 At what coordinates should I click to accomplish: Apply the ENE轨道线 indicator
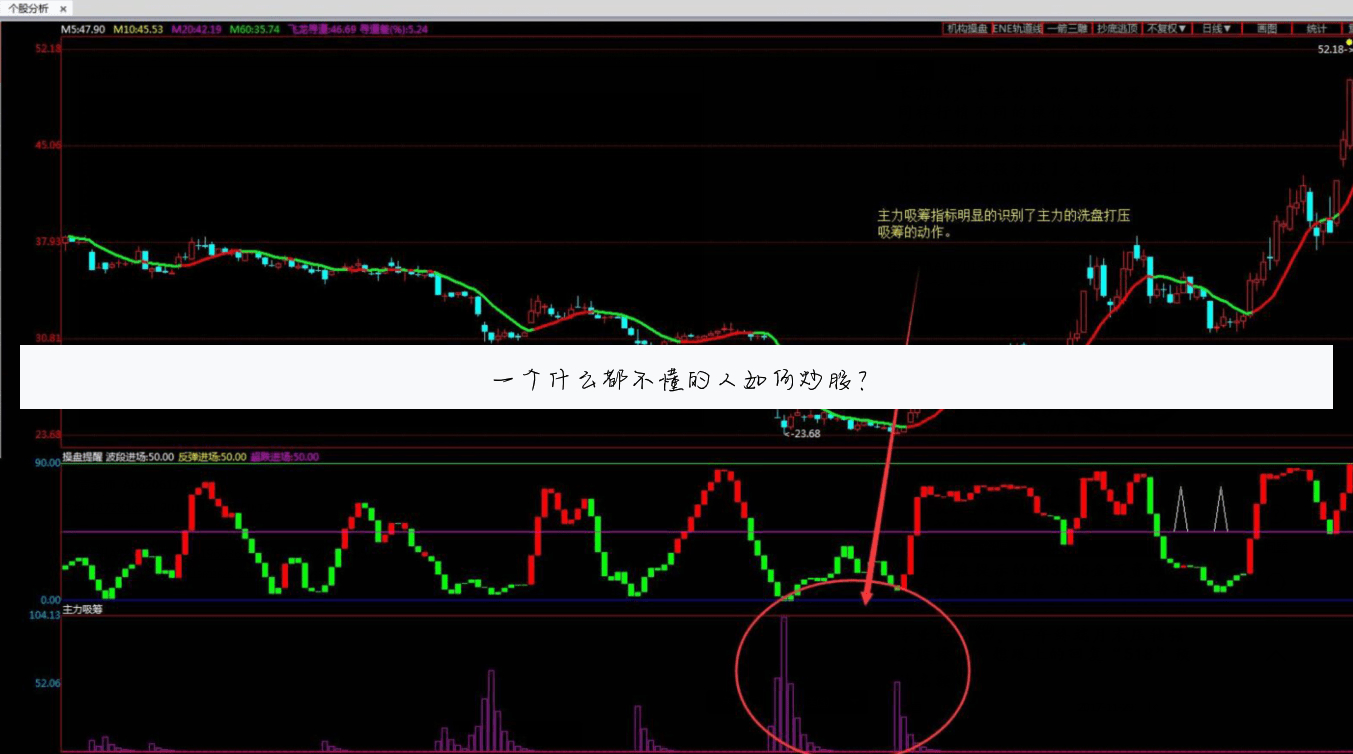[1016, 29]
